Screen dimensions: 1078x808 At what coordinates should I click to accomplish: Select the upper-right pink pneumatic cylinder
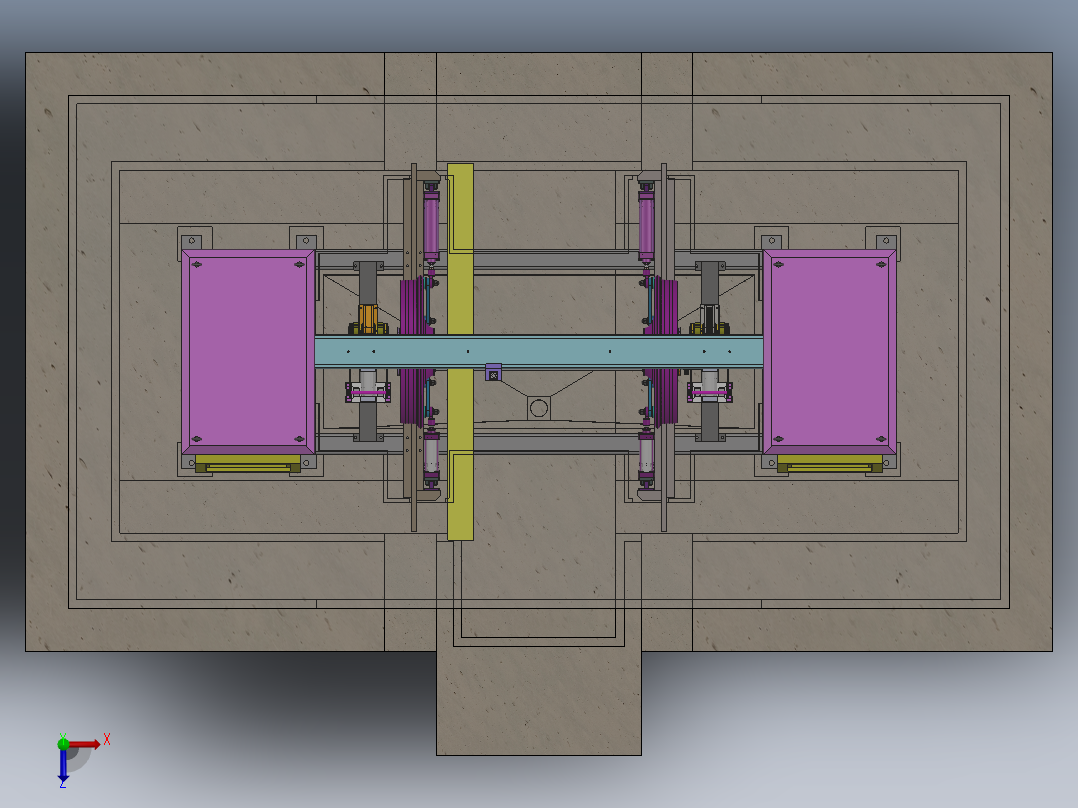pyautogui.click(x=646, y=224)
